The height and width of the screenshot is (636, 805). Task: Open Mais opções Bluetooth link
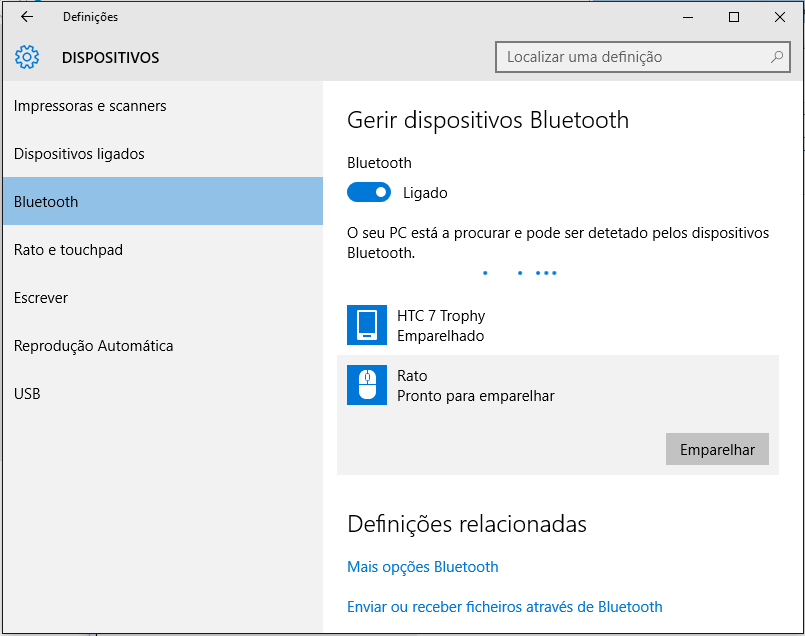[x=423, y=567]
